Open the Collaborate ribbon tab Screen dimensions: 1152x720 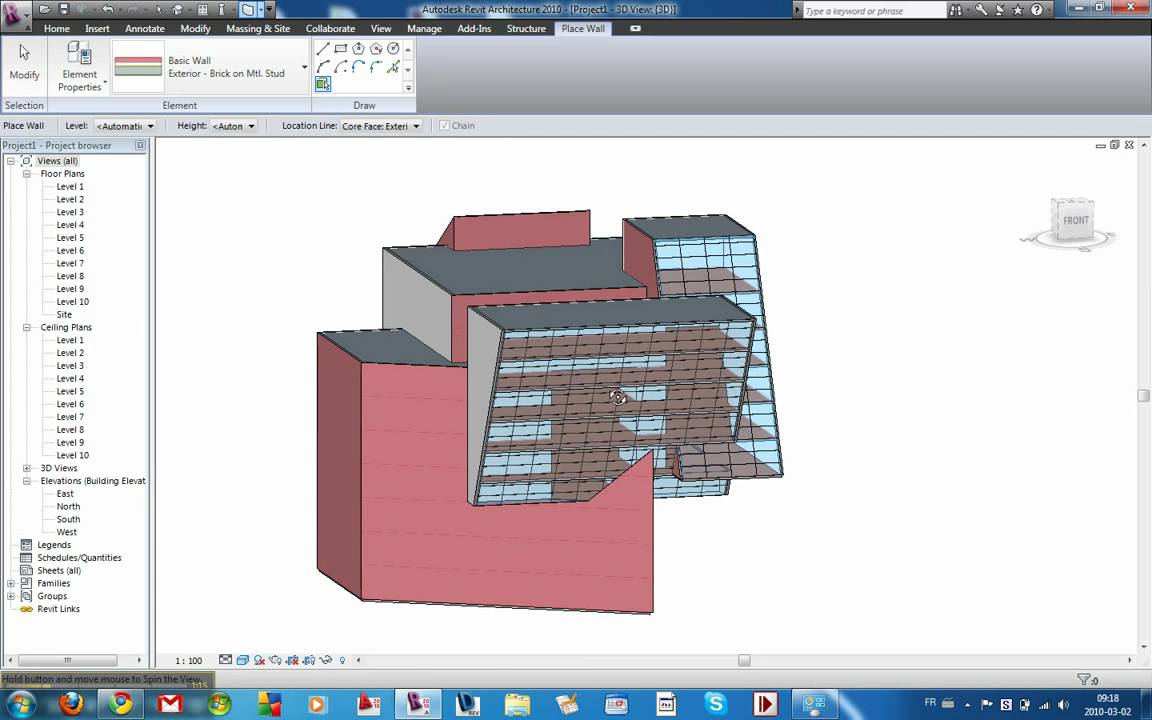tap(331, 29)
